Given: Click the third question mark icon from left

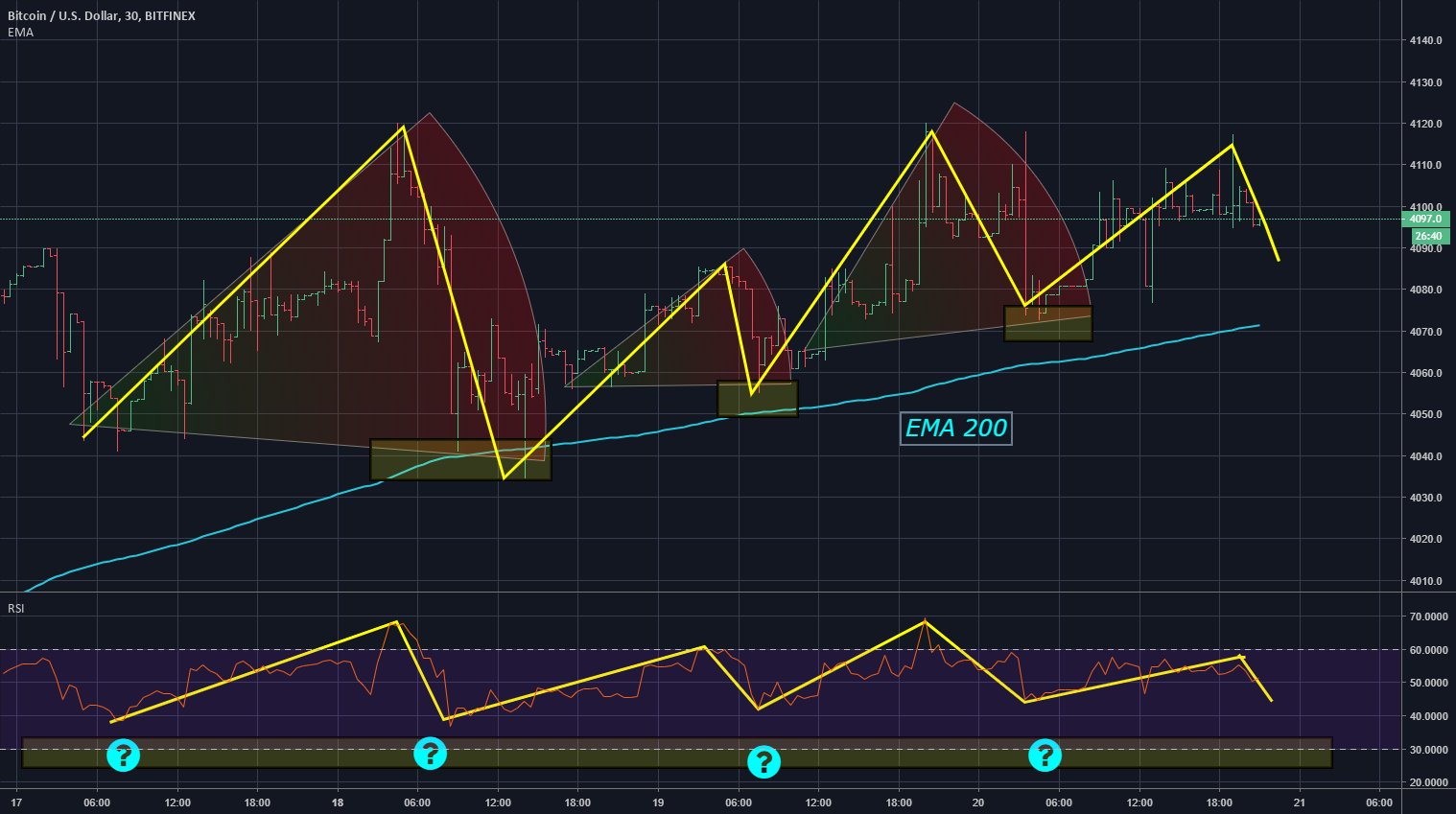Looking at the screenshot, I should [x=763, y=762].
